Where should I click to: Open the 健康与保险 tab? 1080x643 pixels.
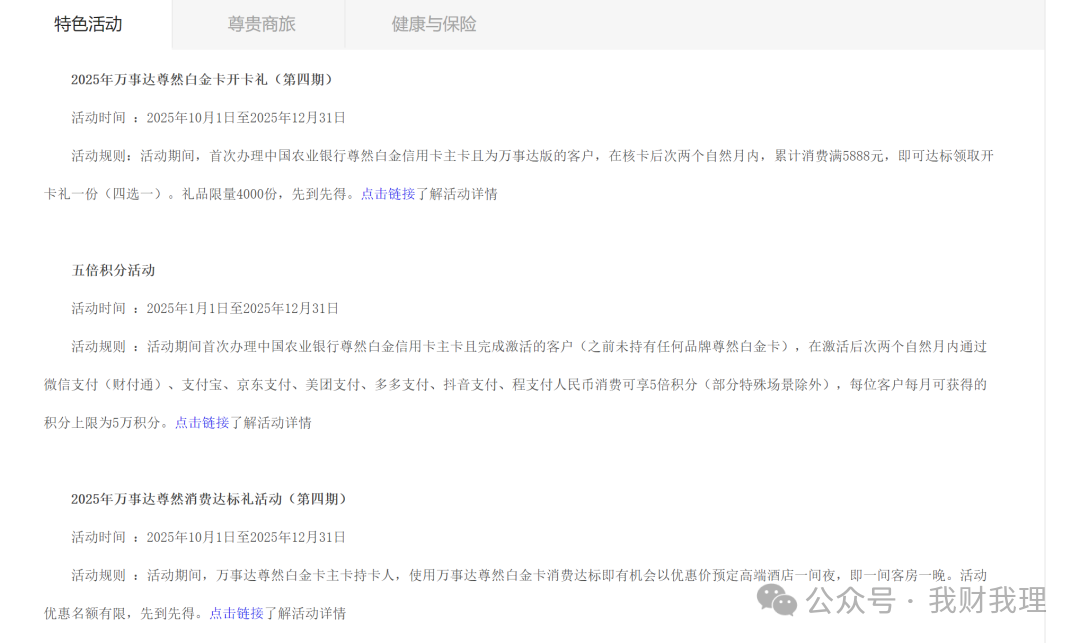[x=433, y=24]
